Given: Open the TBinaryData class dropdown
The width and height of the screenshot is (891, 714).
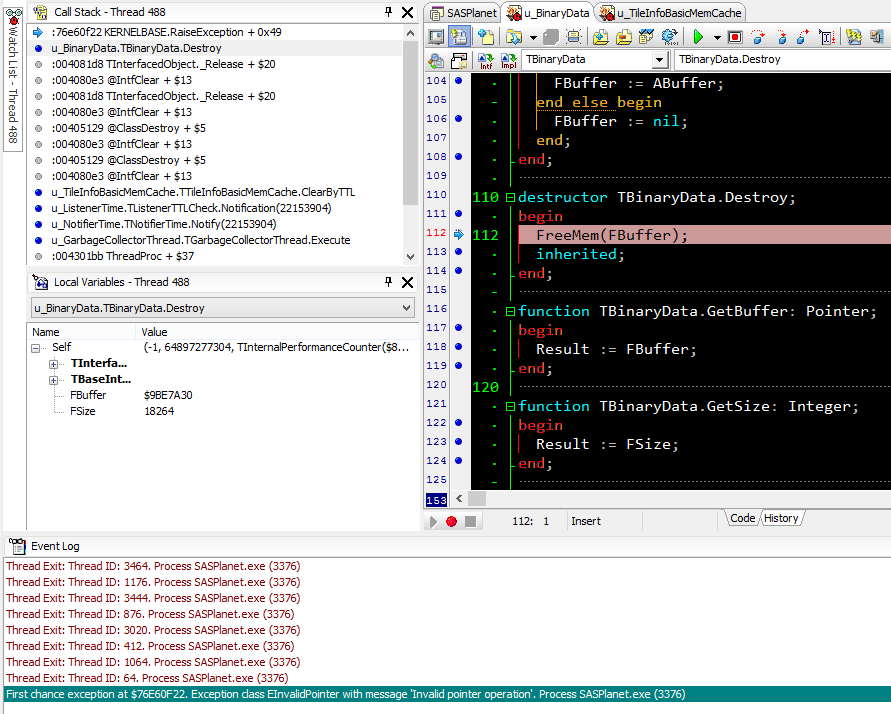Looking at the screenshot, I should (x=659, y=60).
